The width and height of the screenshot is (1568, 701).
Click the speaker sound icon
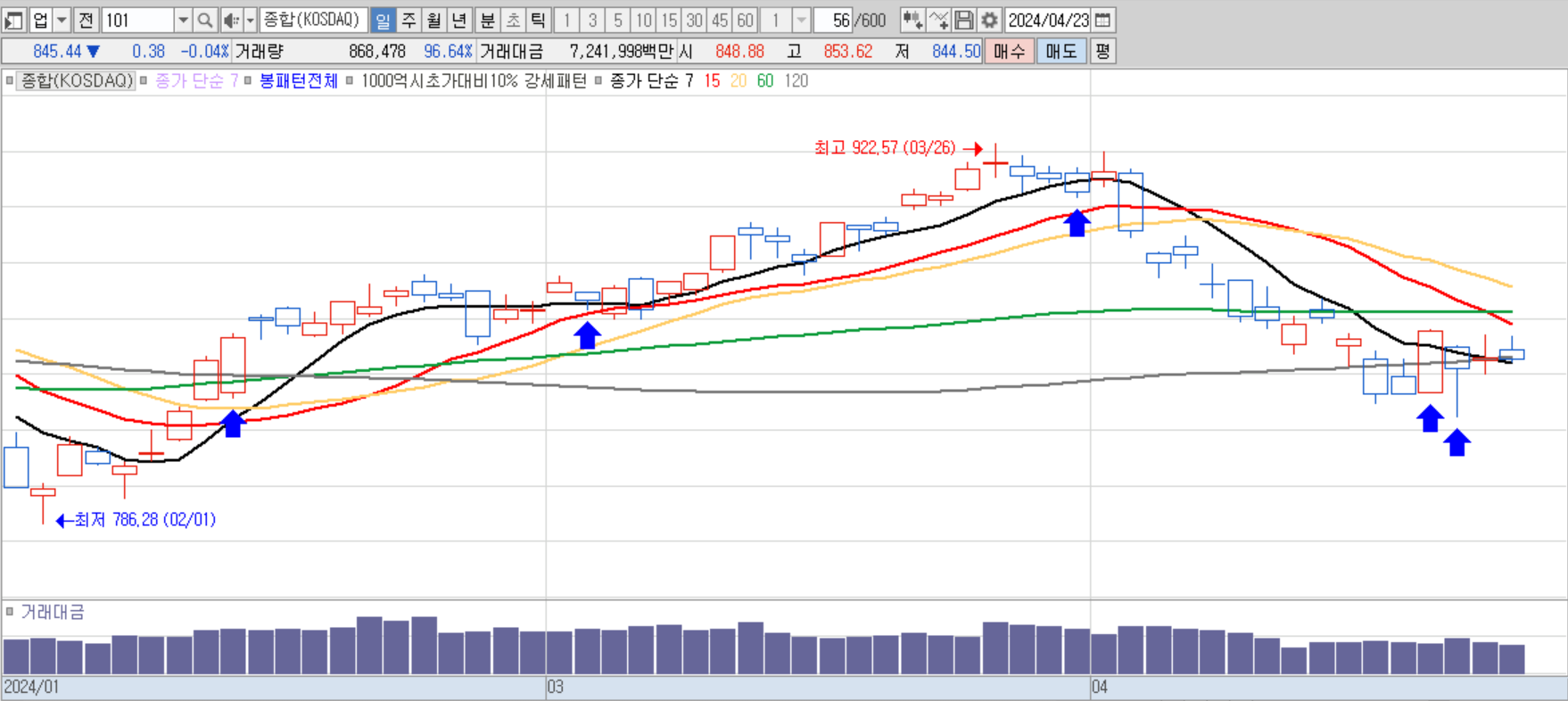tap(231, 20)
